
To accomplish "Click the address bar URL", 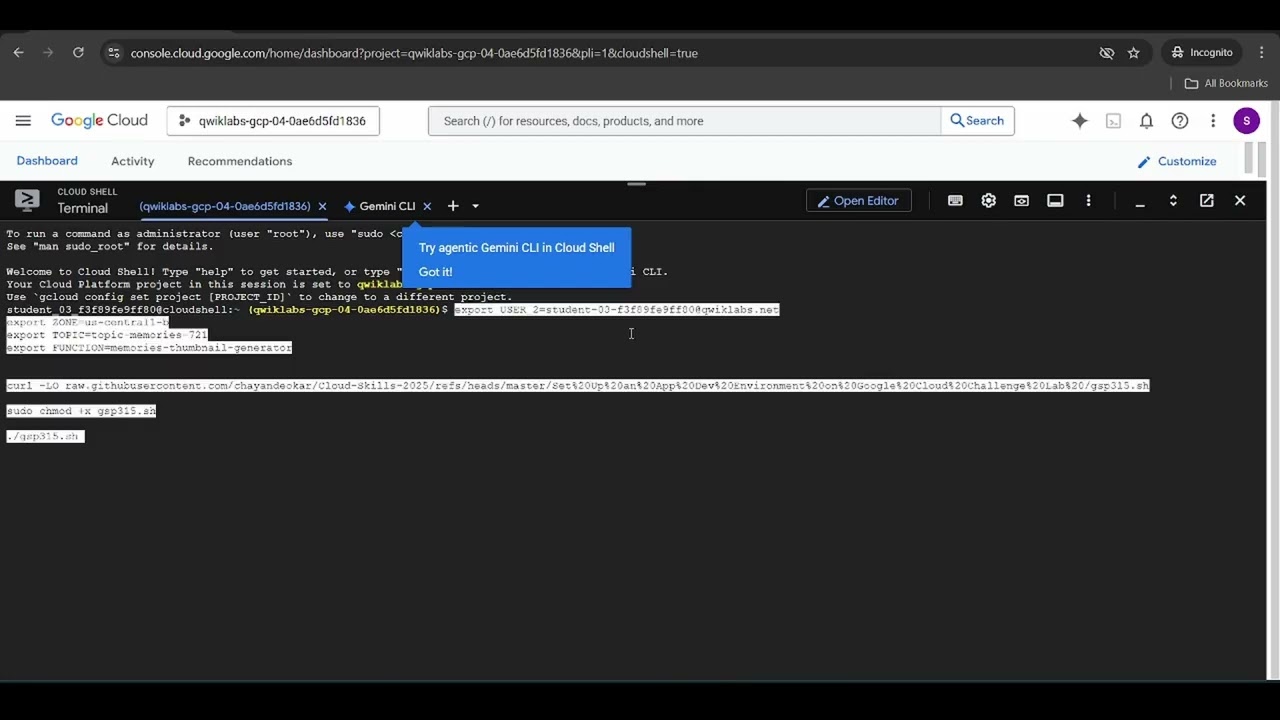I will click(x=414, y=53).
